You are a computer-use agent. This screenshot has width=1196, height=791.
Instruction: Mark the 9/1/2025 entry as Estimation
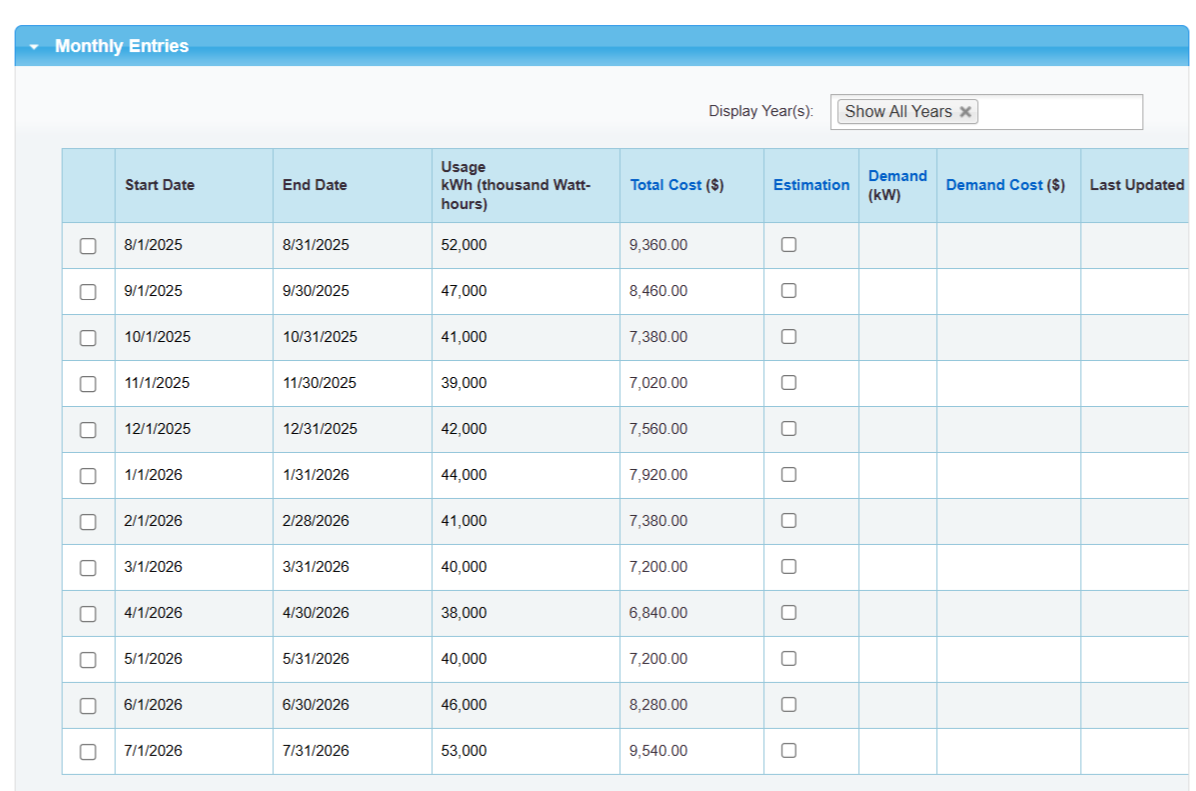tap(789, 290)
